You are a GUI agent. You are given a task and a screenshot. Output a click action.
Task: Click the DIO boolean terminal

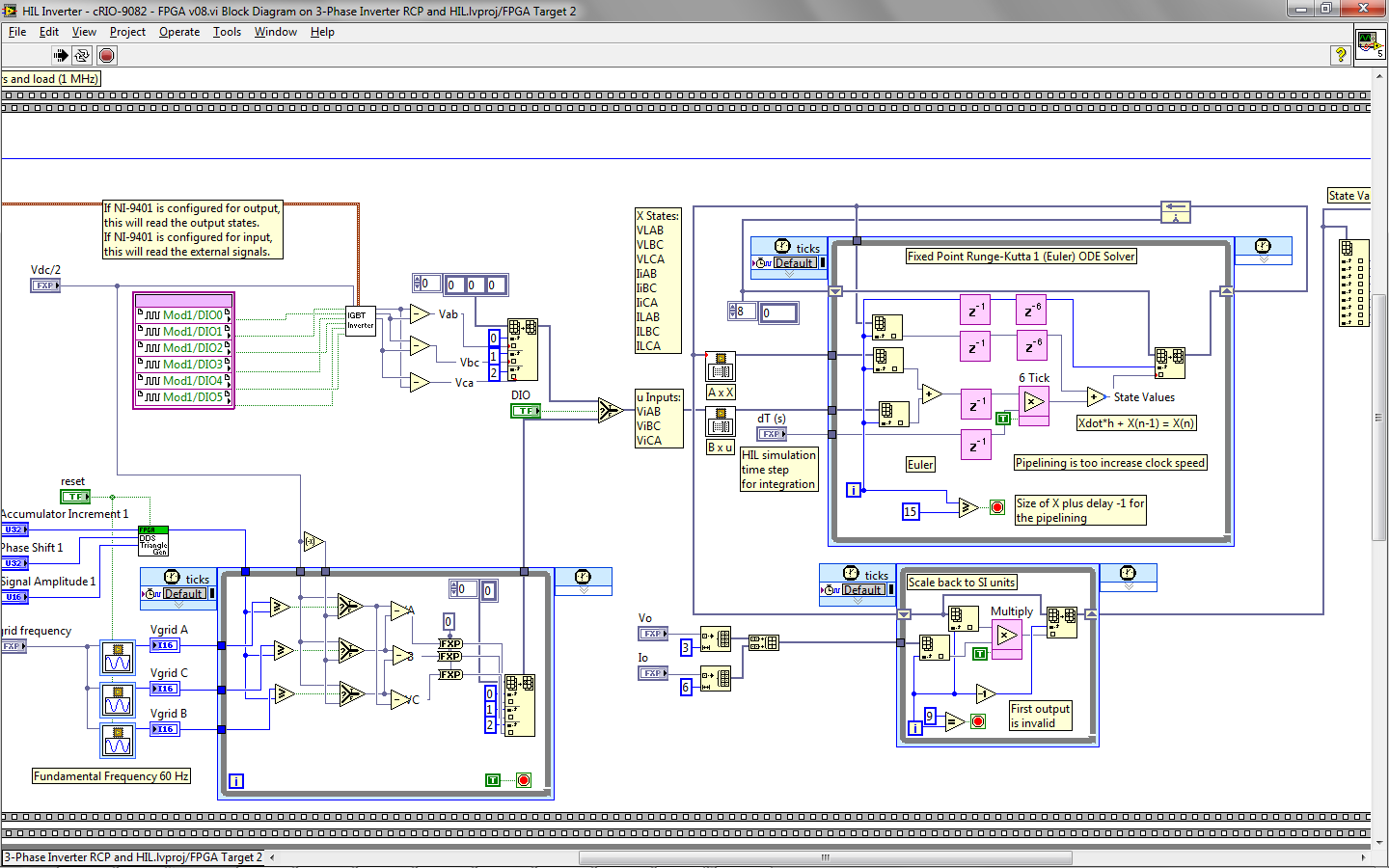pos(526,411)
